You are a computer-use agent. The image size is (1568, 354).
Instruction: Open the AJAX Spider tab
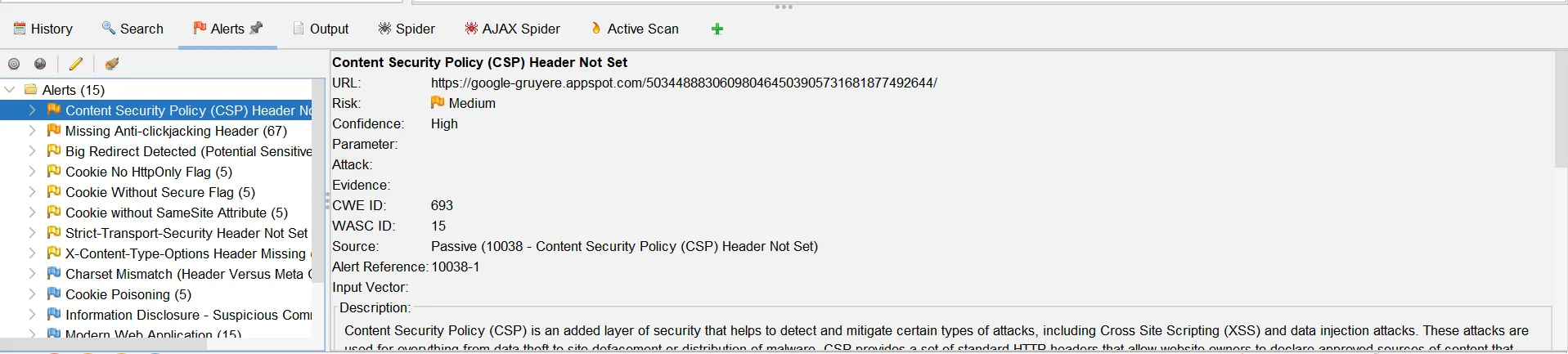pos(512,29)
